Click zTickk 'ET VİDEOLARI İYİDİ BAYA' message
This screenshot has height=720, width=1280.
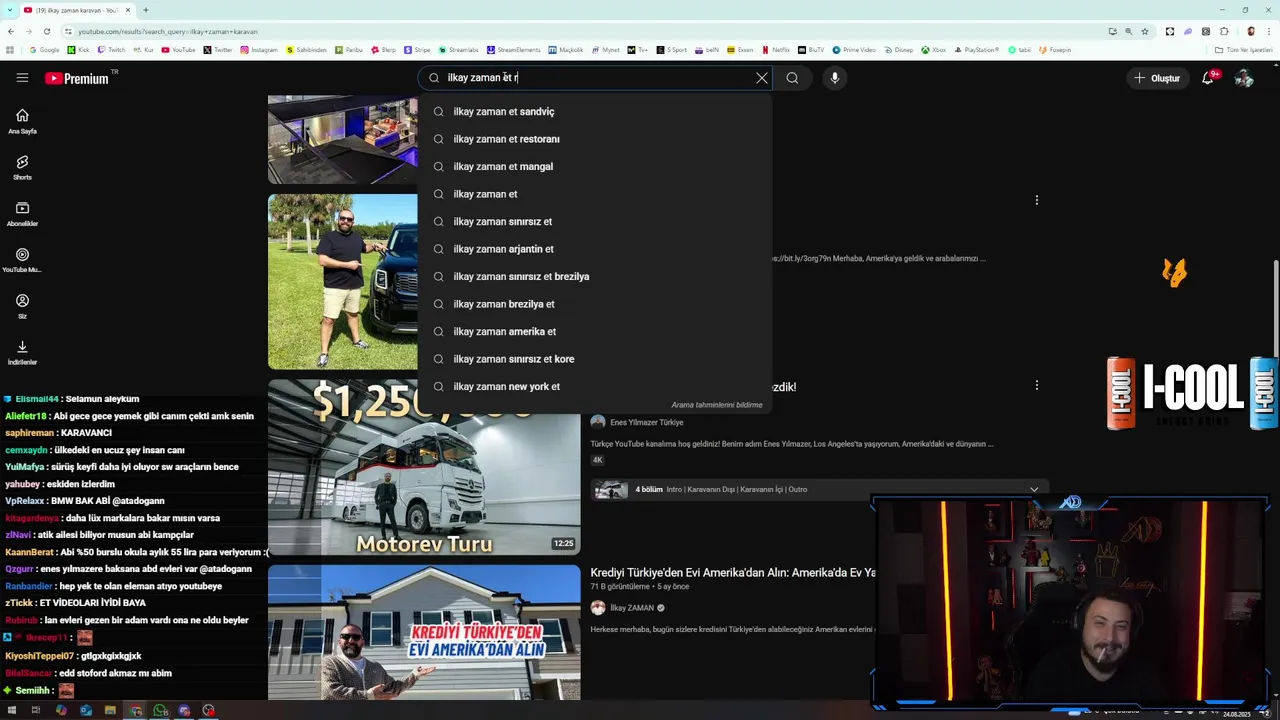pyautogui.click(x=75, y=603)
